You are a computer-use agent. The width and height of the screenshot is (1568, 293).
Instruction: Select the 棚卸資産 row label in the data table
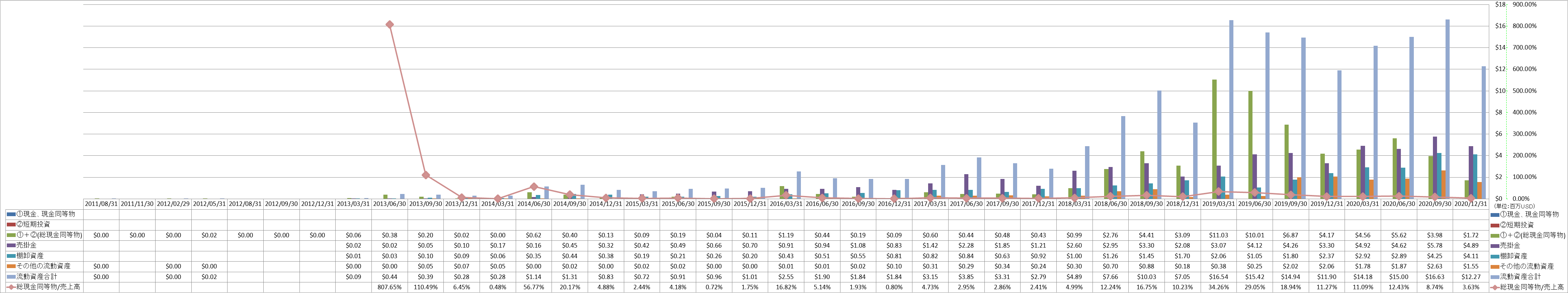(29, 256)
